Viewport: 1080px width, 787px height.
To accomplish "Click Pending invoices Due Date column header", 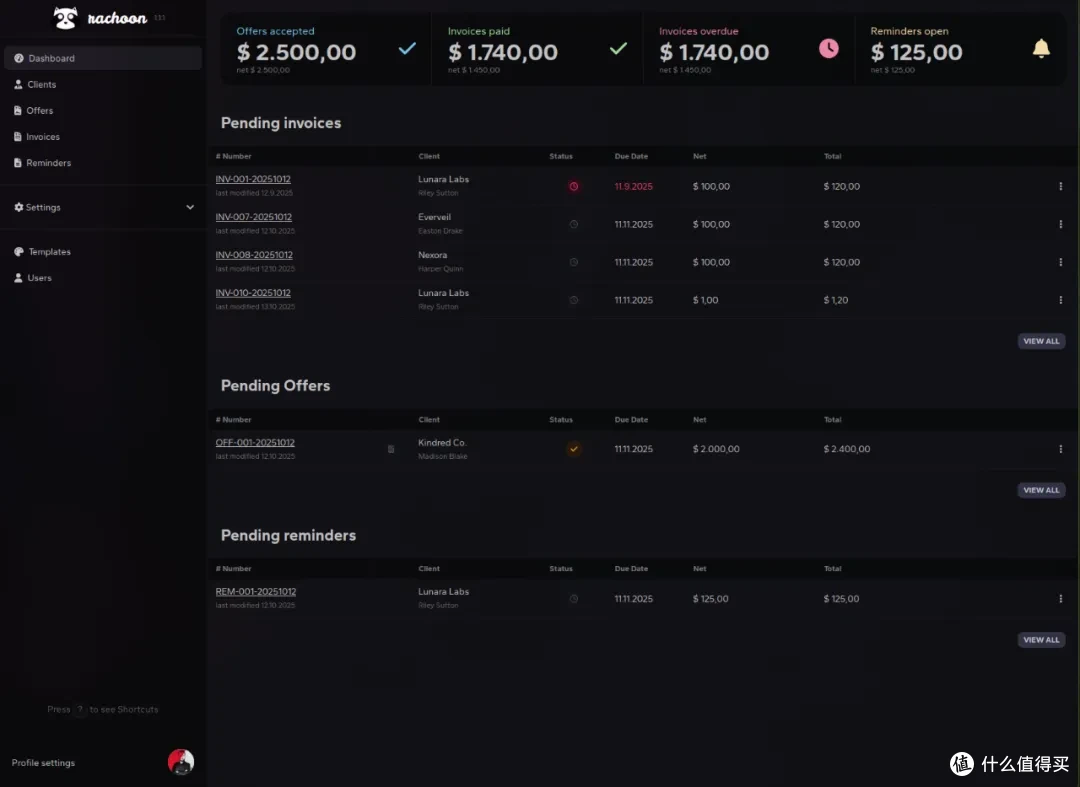I will pyautogui.click(x=631, y=156).
